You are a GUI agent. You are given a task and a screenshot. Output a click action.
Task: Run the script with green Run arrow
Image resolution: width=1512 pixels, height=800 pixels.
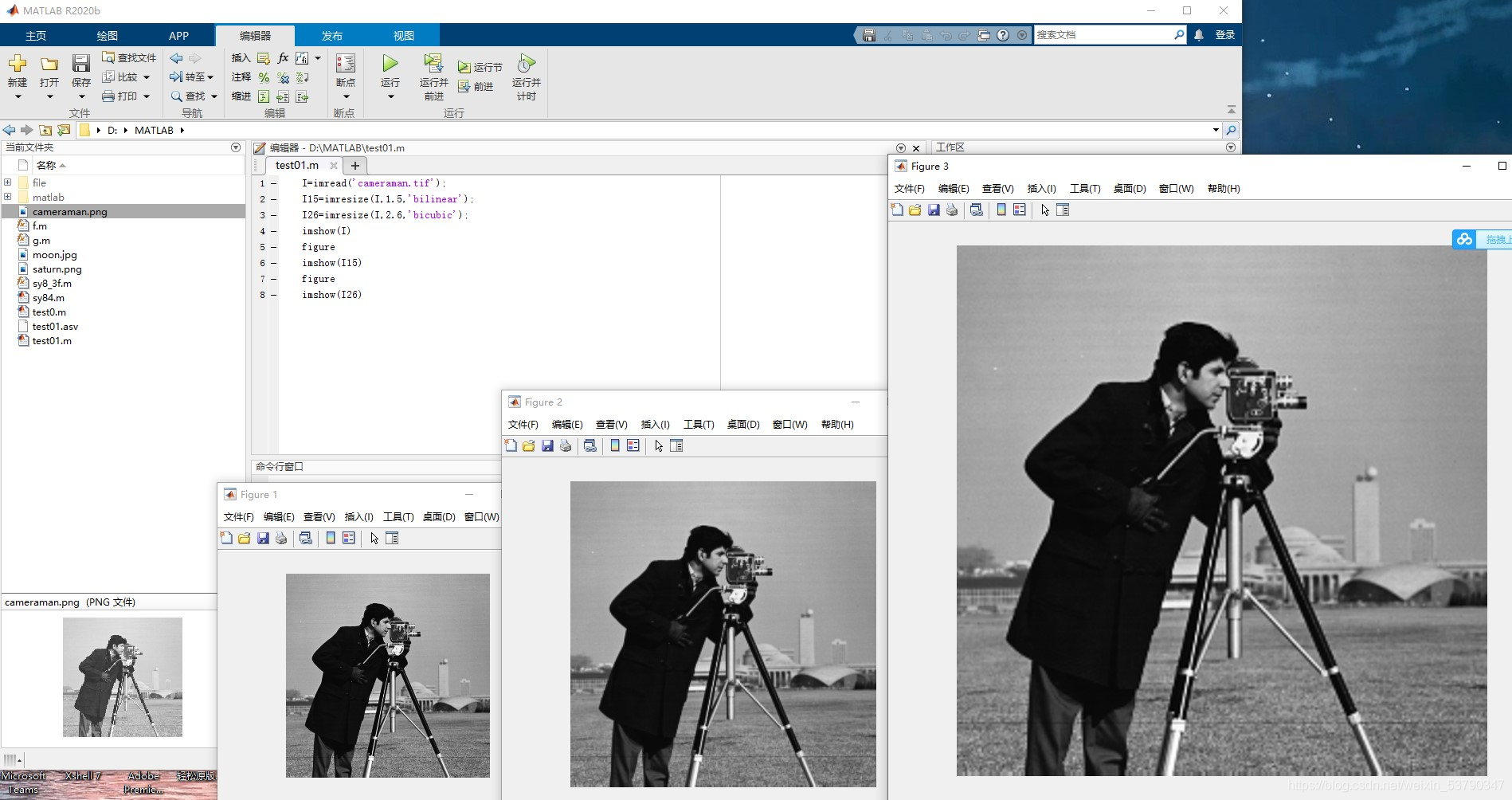point(390,63)
